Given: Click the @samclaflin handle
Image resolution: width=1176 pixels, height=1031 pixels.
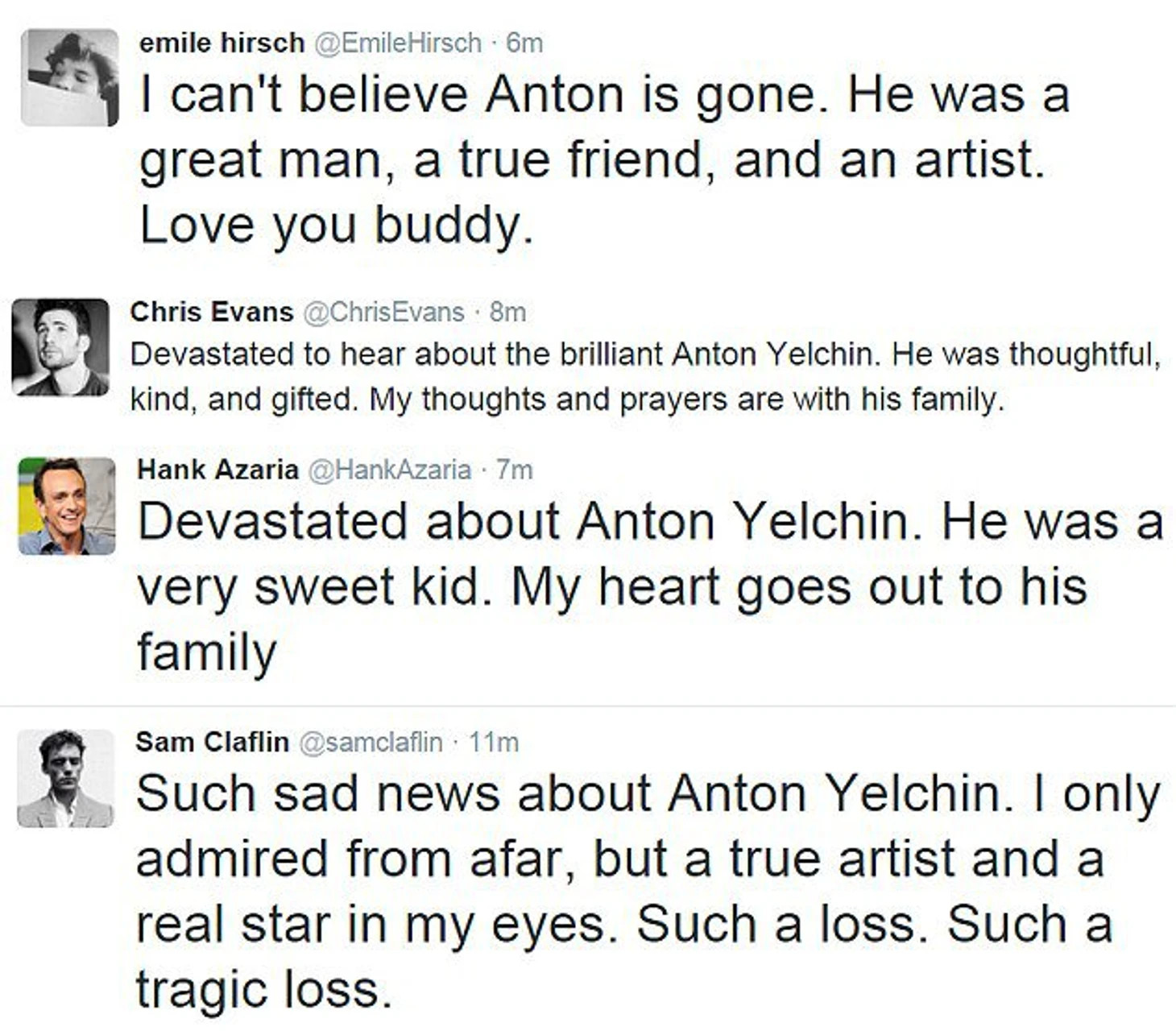Looking at the screenshot, I should [371, 741].
